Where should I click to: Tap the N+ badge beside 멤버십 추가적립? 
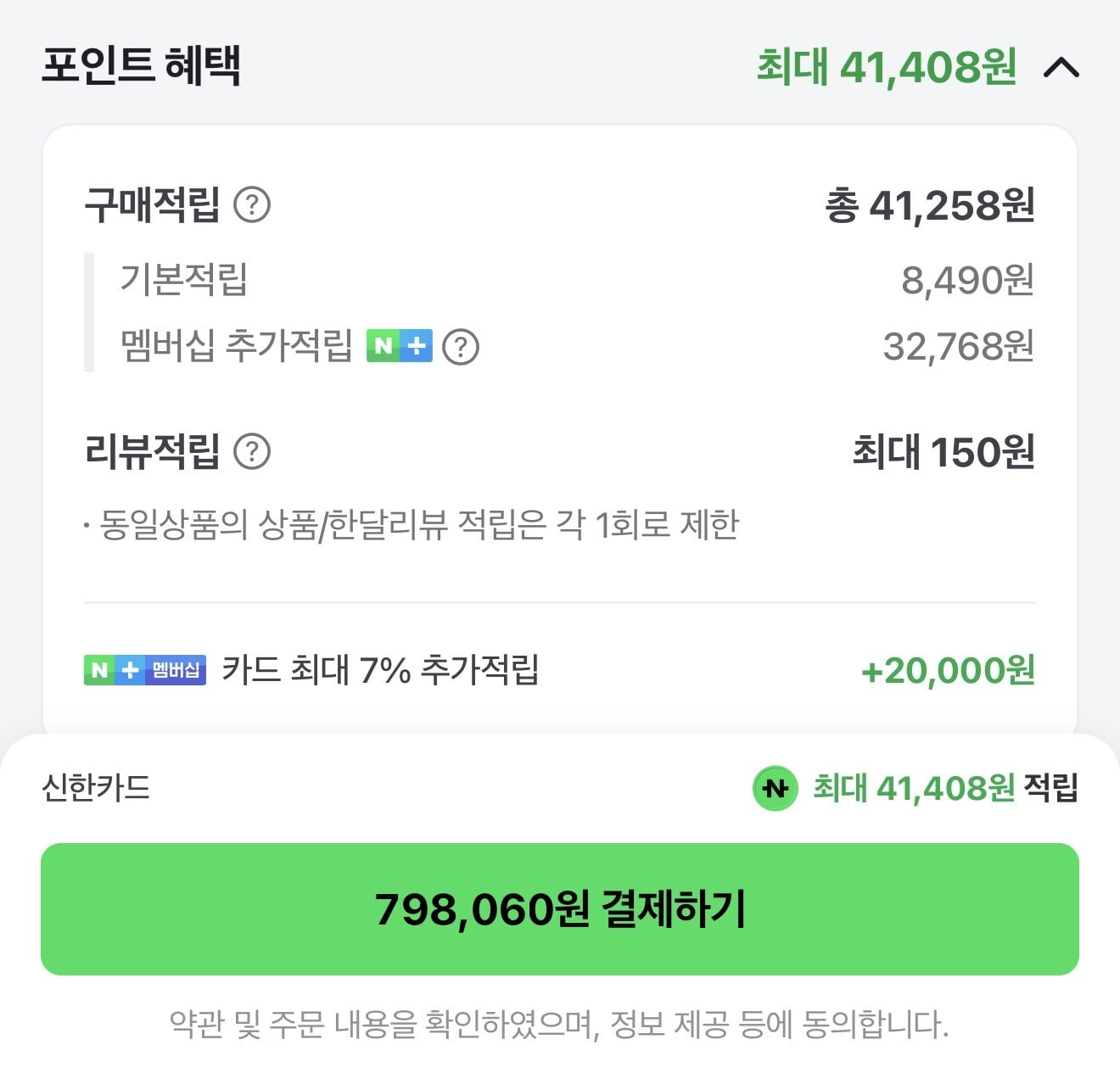coord(400,346)
